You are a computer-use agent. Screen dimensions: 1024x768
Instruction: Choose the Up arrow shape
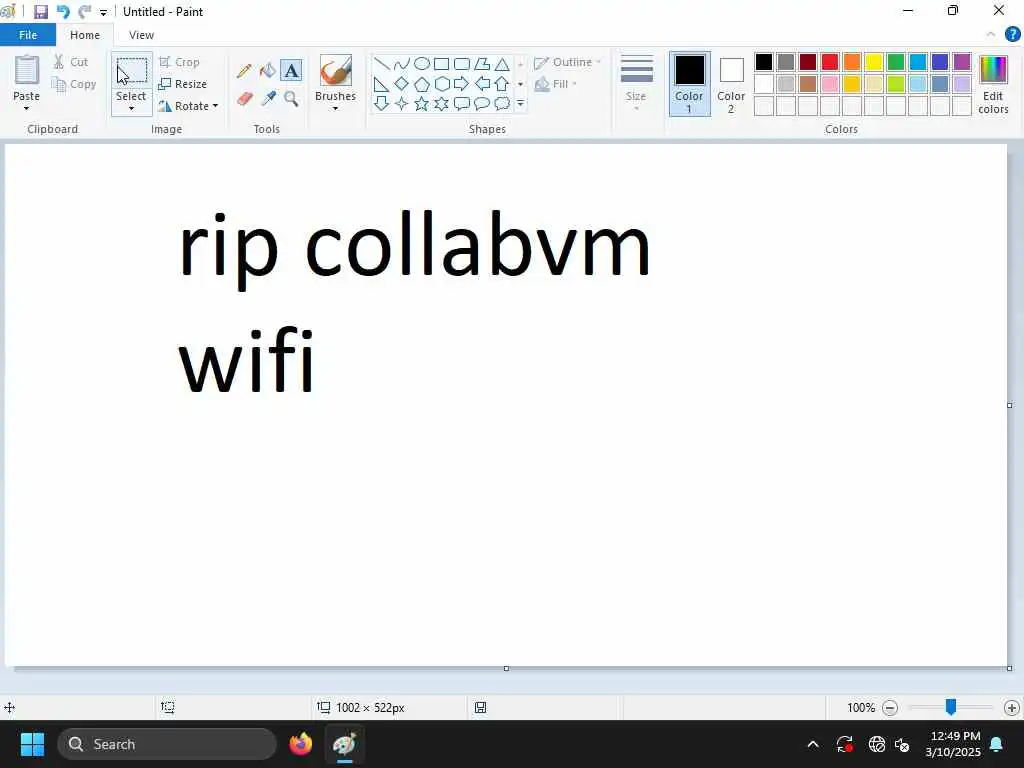[502, 84]
